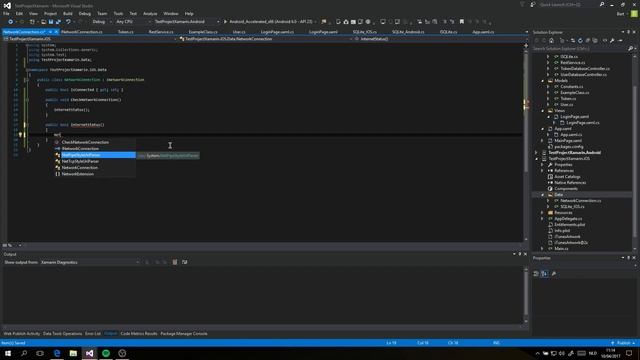Switch to the Error List tab
Image resolution: width=640 pixels, height=360 pixels.
[x=93, y=334]
